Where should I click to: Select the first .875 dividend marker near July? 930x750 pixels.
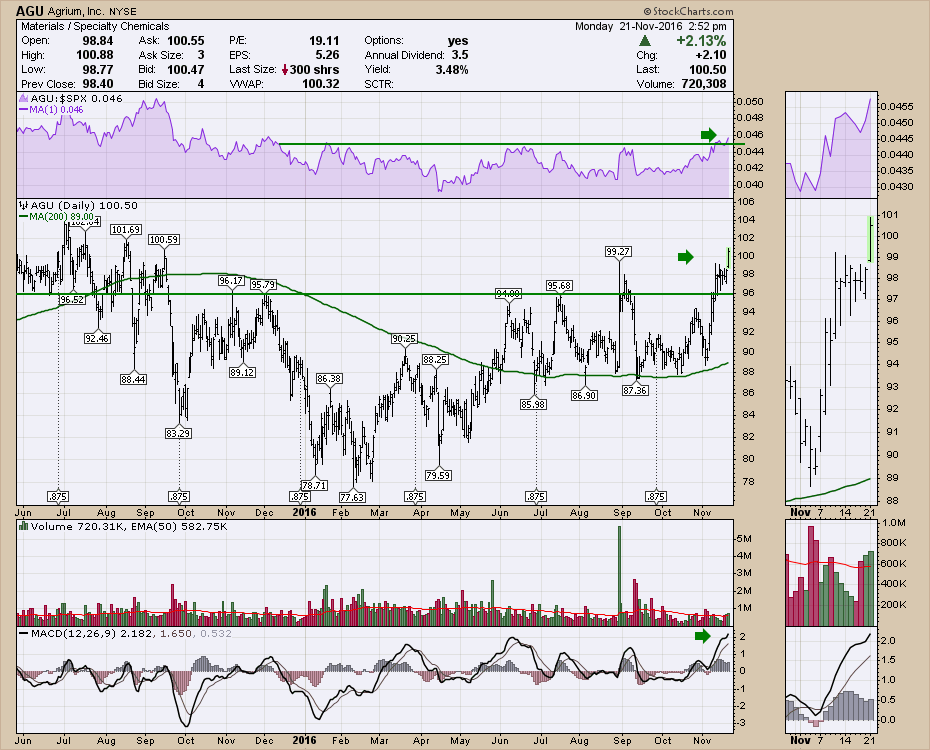58,496
